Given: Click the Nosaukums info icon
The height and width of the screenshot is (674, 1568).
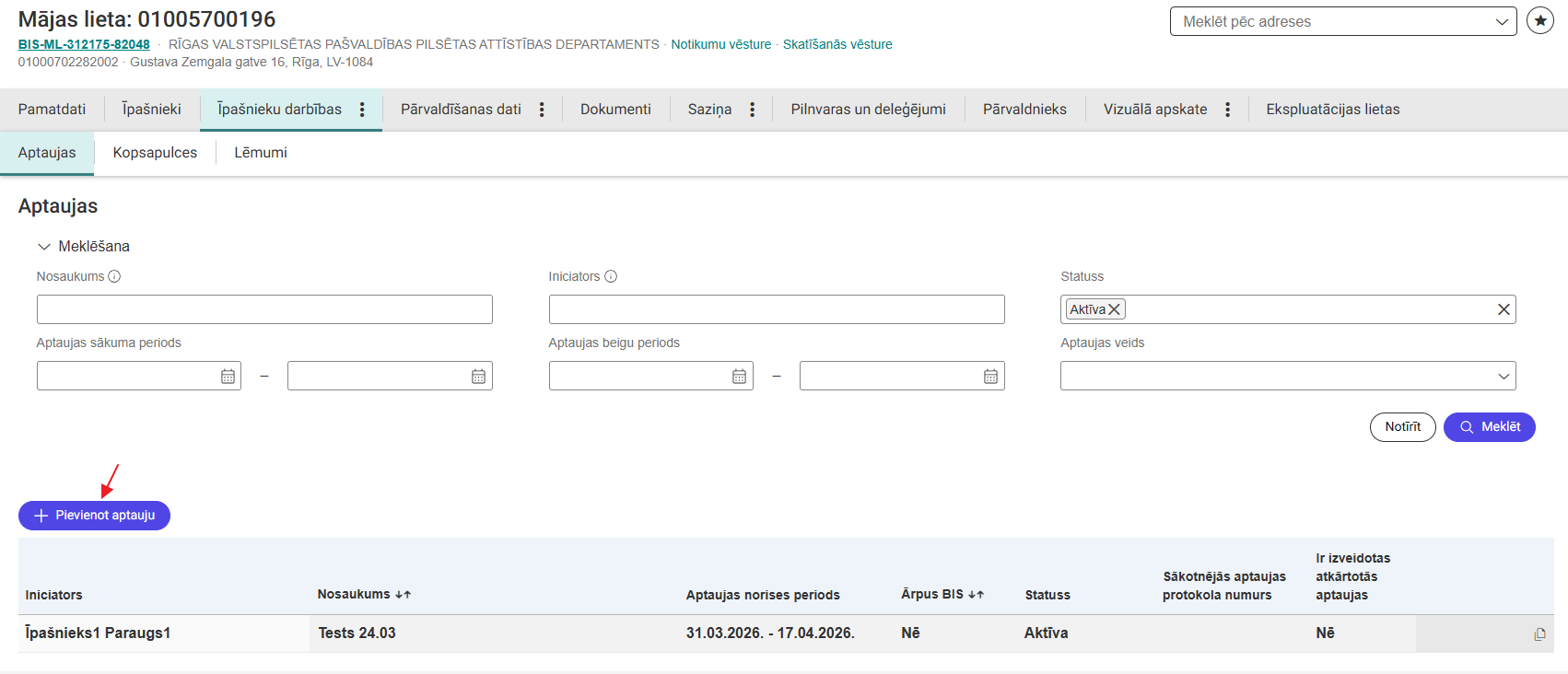Looking at the screenshot, I should click(114, 276).
